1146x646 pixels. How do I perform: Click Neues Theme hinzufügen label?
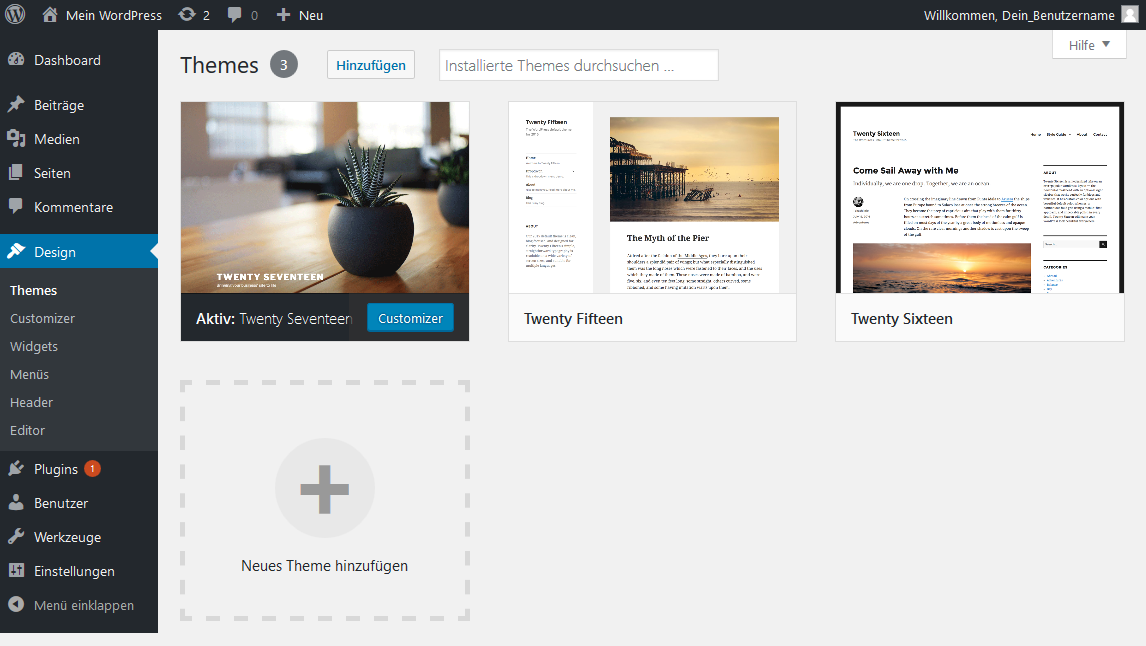[x=325, y=566]
